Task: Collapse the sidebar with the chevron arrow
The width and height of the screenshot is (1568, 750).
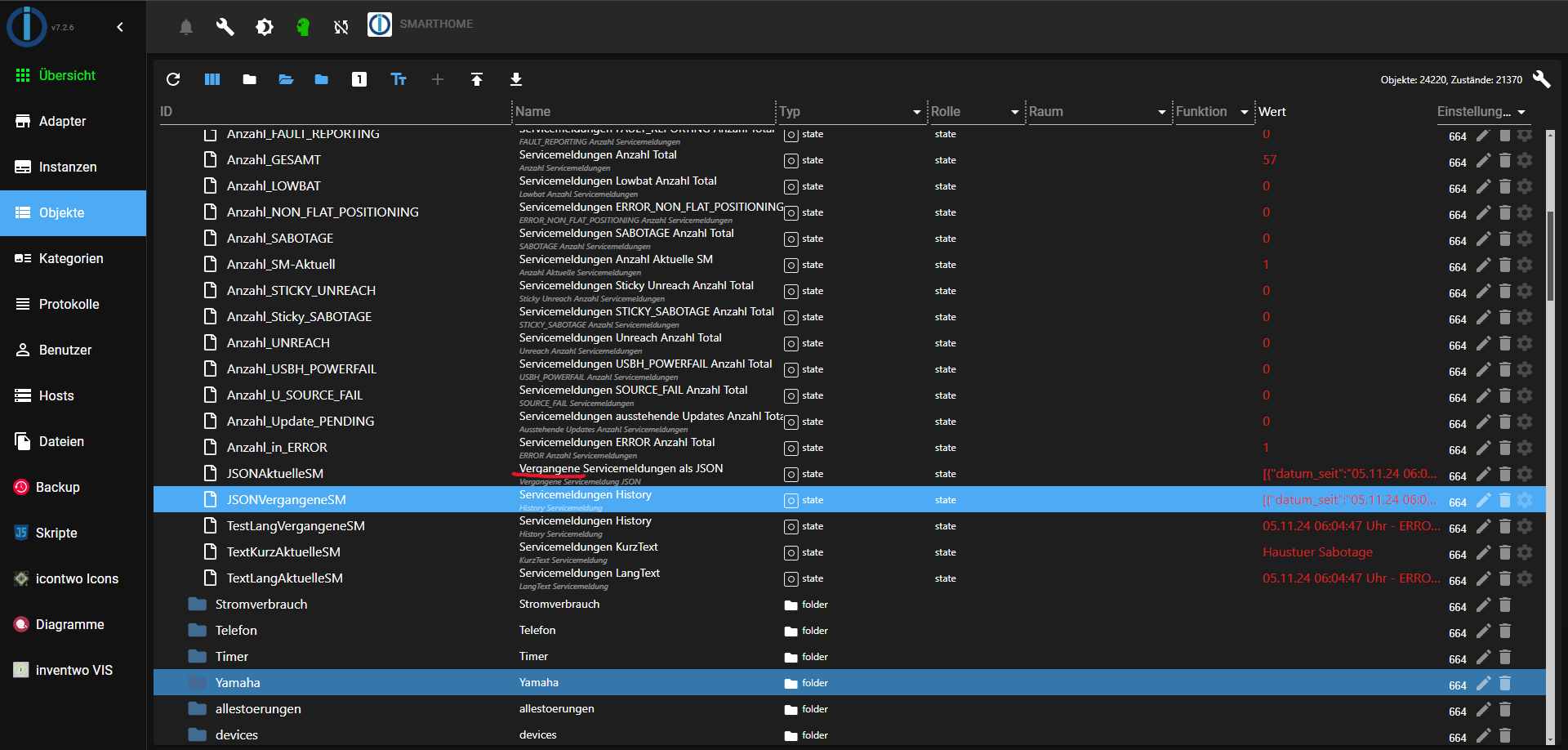Action: pyautogui.click(x=120, y=27)
